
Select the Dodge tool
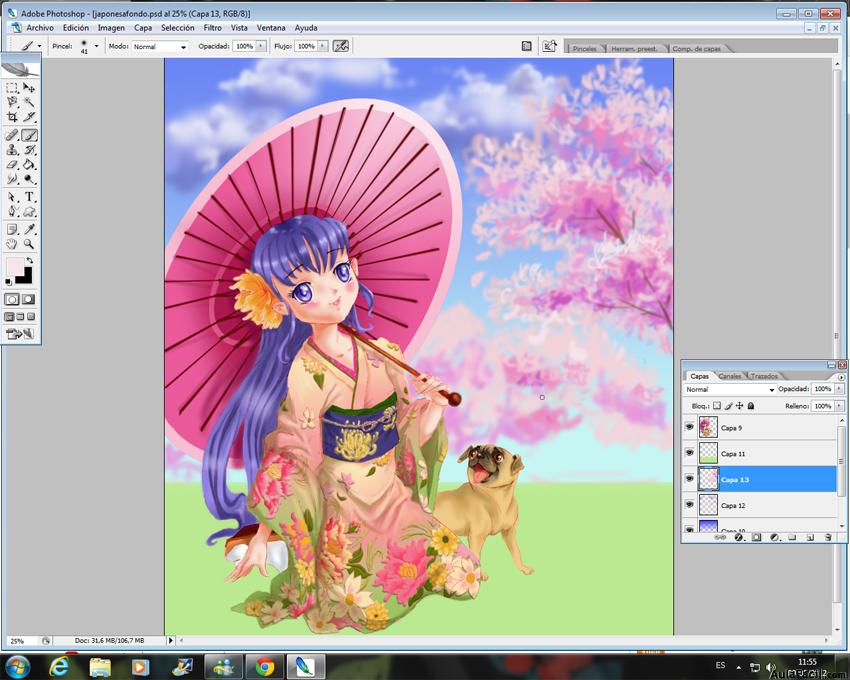coord(29,179)
